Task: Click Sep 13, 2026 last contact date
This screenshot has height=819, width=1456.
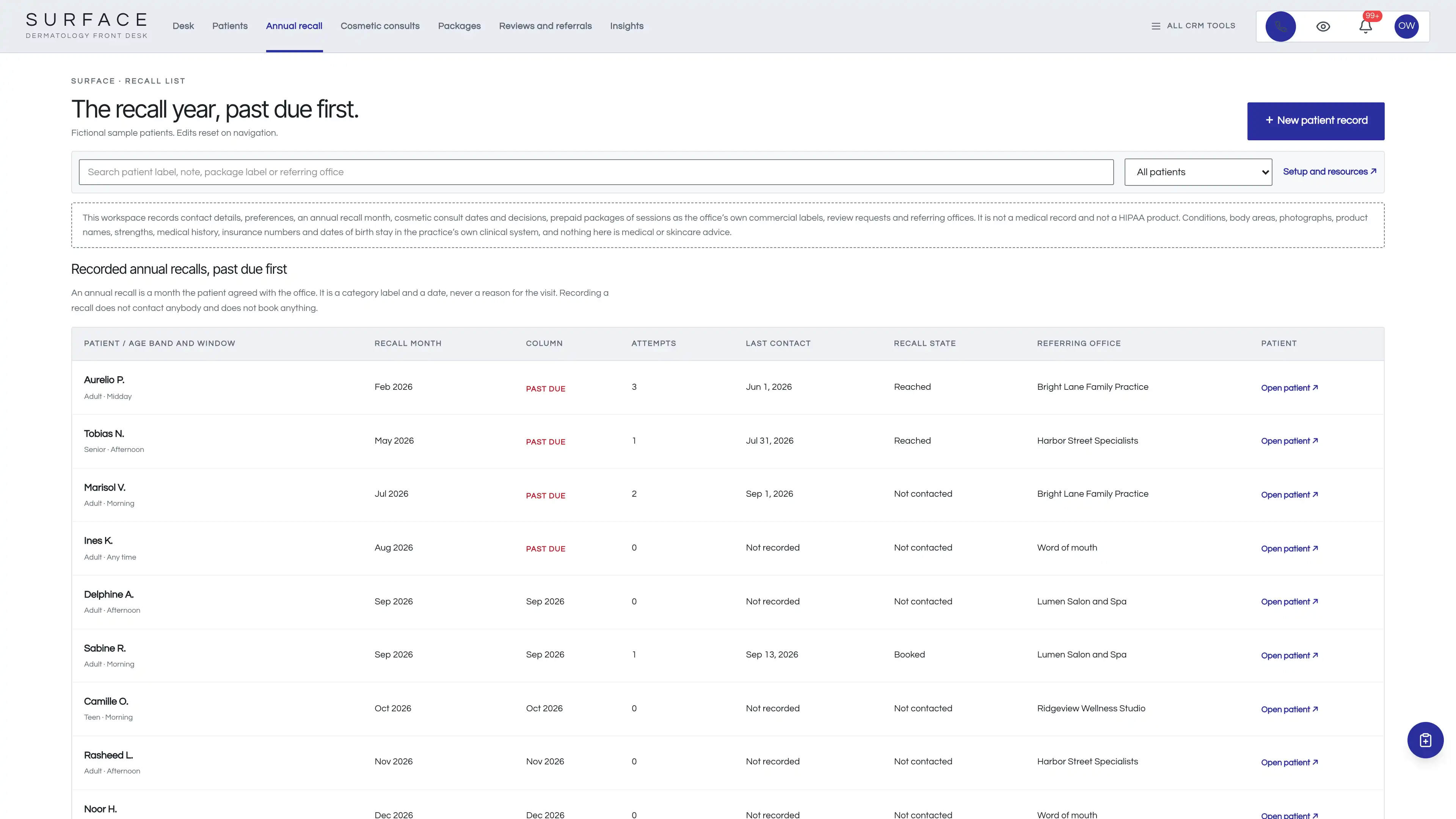Action: [772, 654]
